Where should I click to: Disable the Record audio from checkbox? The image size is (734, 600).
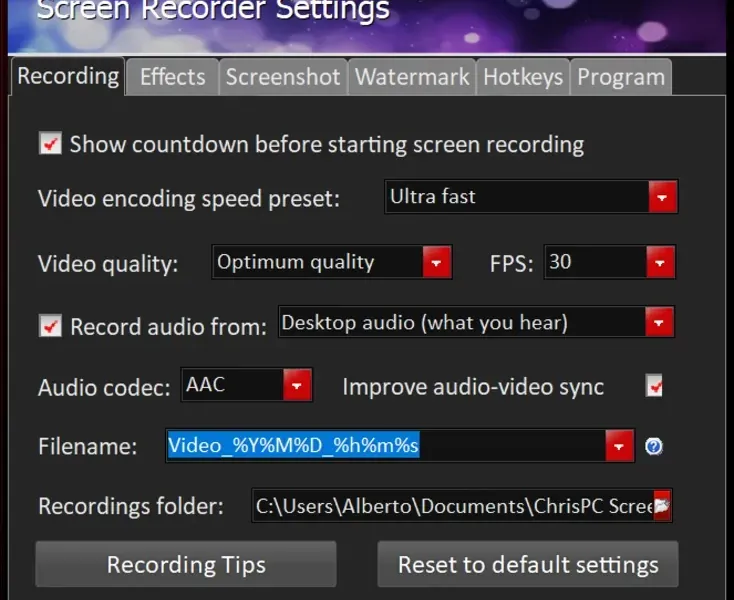[x=50, y=326]
